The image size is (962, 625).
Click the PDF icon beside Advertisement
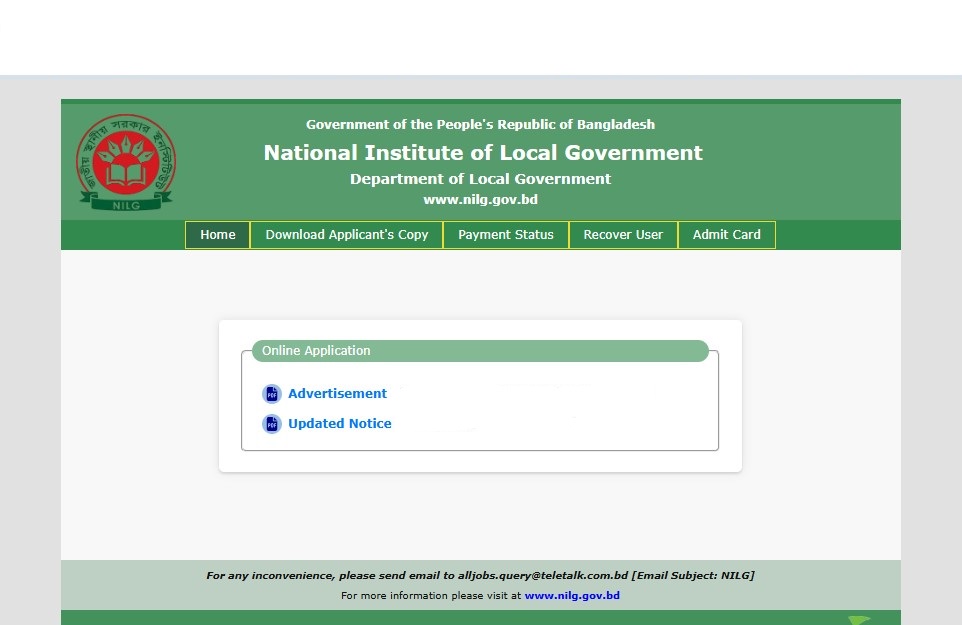pyautogui.click(x=271, y=394)
